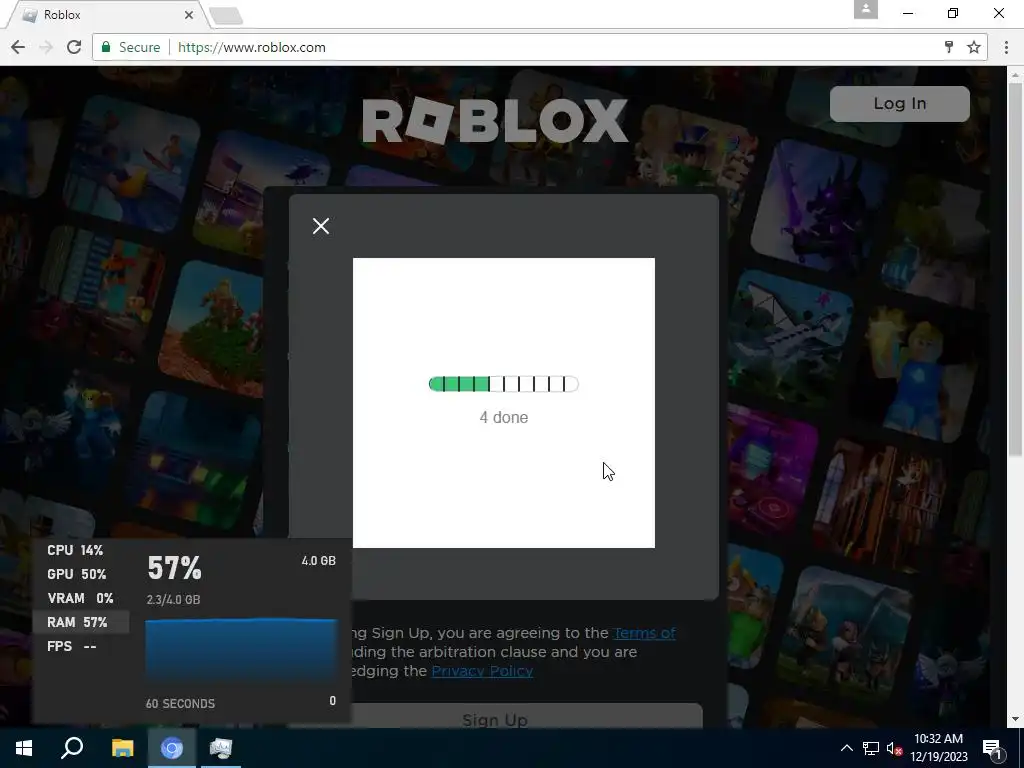Image resolution: width=1024 pixels, height=768 pixels.
Task: Open the Terms of Use link
Action: pyautogui.click(x=644, y=633)
